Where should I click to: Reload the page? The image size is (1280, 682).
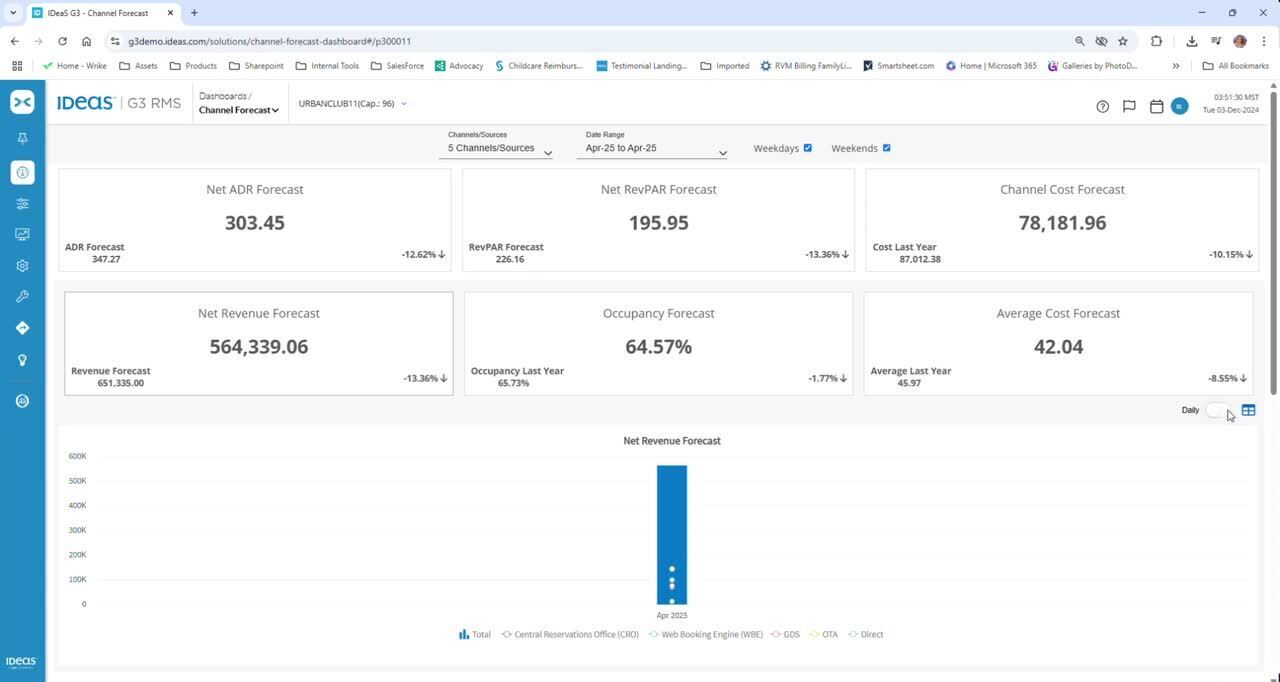(x=62, y=41)
